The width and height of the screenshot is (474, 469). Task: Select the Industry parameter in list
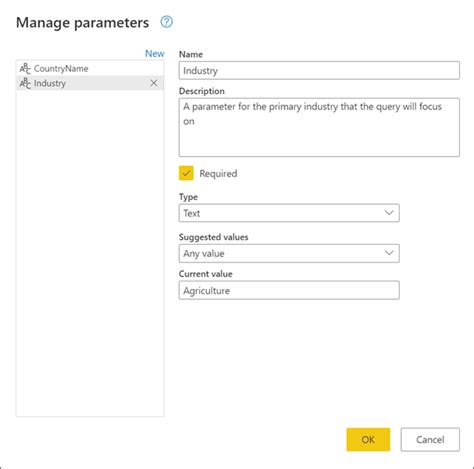[90, 83]
